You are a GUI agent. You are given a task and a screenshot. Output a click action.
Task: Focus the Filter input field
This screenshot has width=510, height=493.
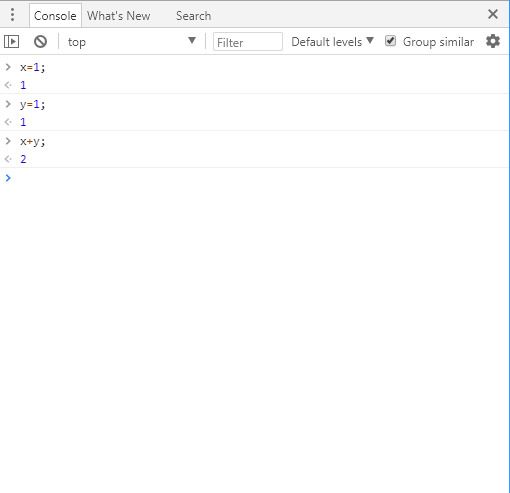coord(248,42)
